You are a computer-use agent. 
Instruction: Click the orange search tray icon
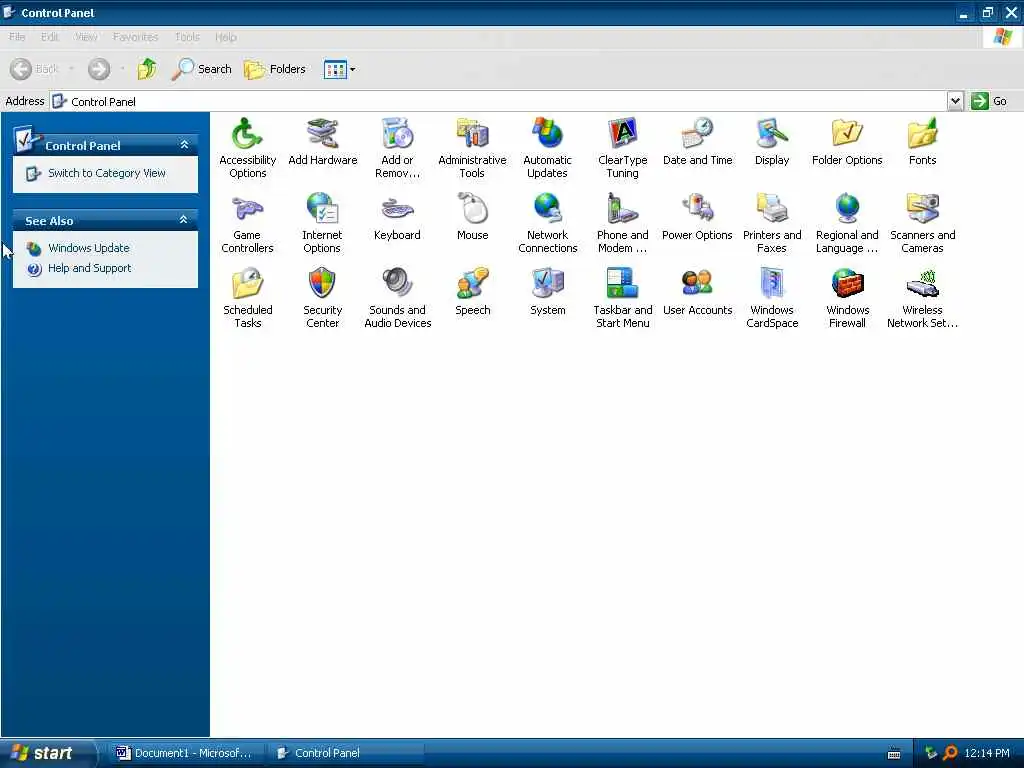(x=951, y=753)
